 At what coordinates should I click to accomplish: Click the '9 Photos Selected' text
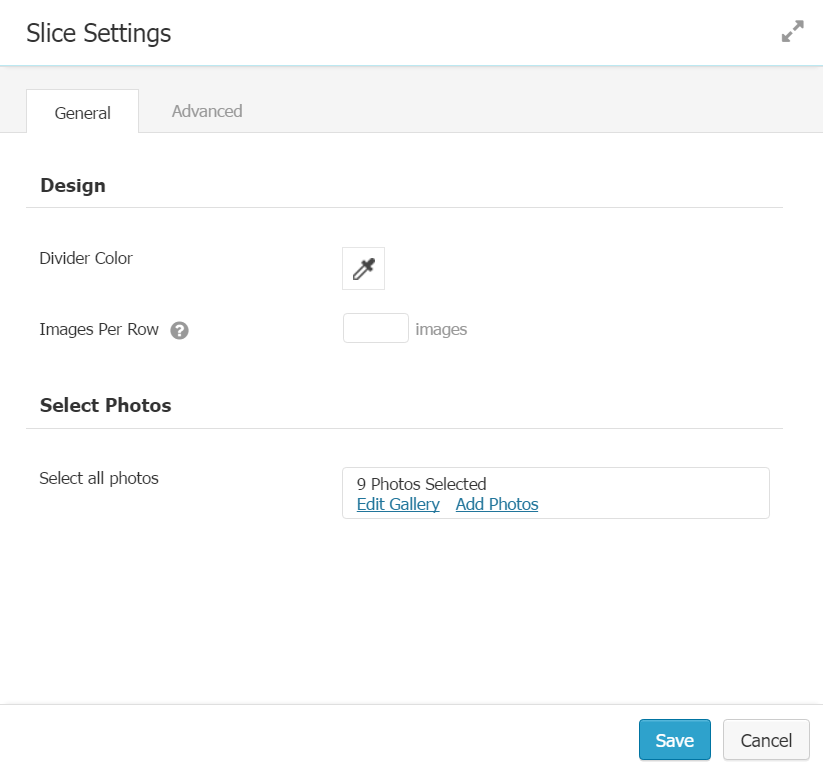[421, 484]
